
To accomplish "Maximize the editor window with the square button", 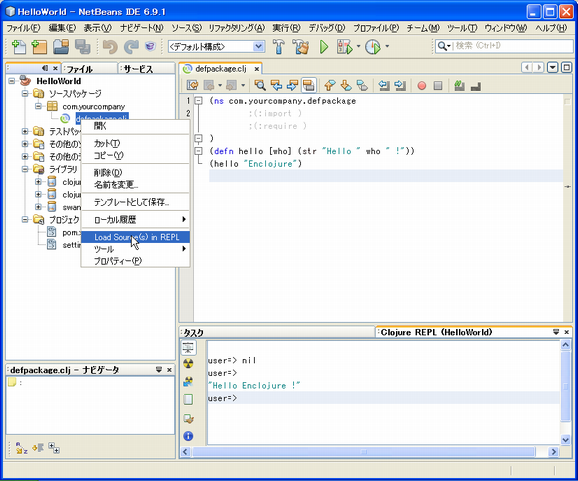I will 567,67.
